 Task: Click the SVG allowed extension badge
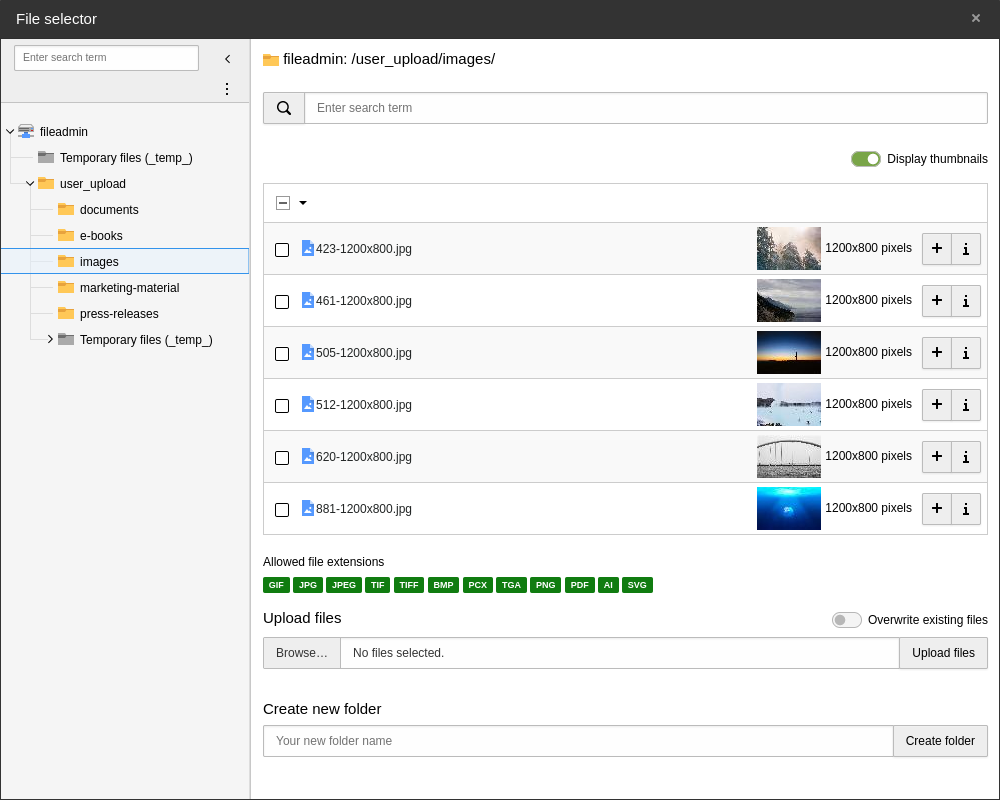(637, 585)
